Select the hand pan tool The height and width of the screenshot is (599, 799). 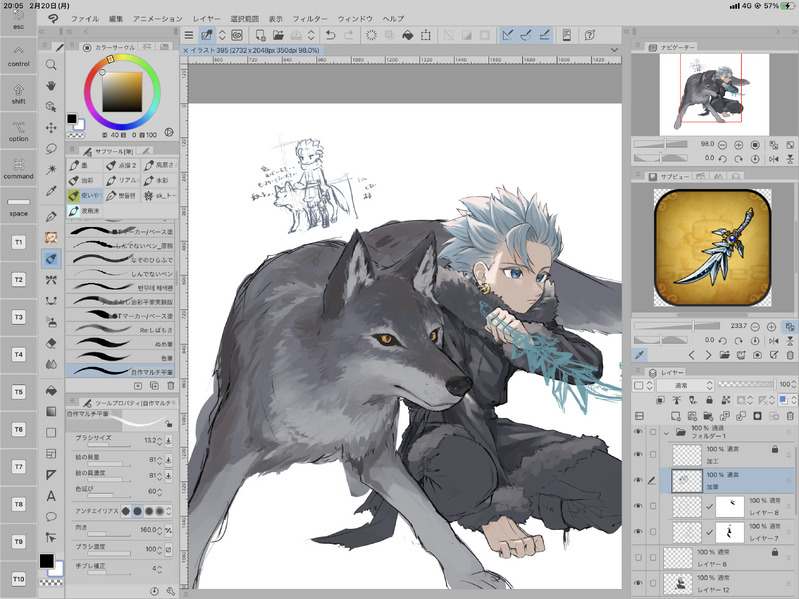51,85
